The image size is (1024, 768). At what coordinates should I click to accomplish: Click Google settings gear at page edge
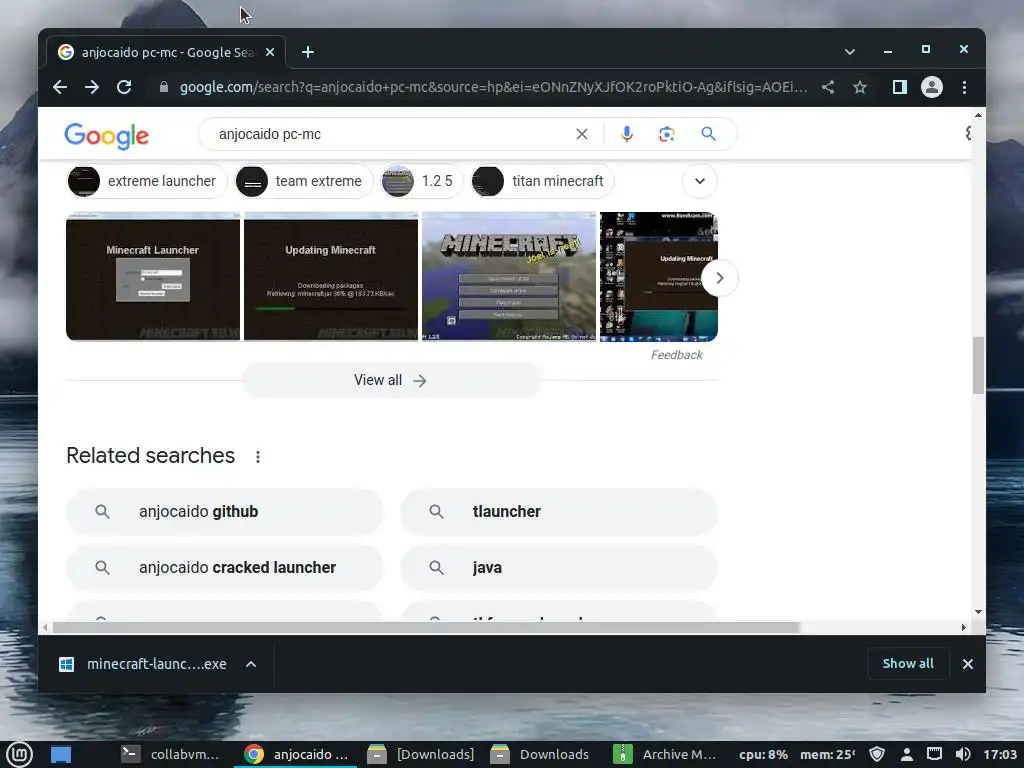[x=968, y=133]
